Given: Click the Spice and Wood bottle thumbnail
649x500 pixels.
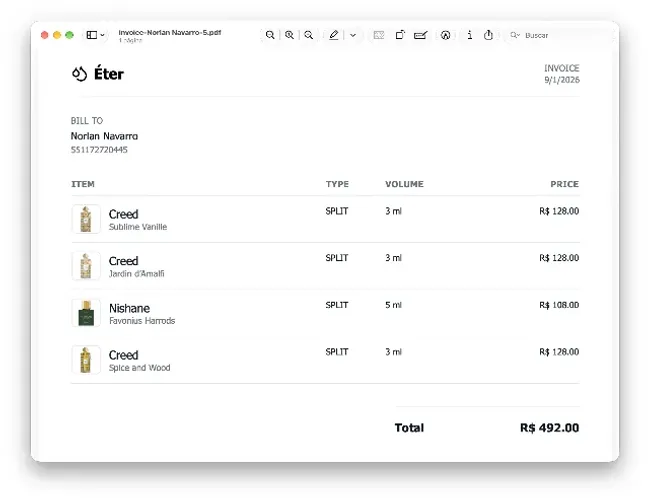Looking at the screenshot, I should [86, 360].
